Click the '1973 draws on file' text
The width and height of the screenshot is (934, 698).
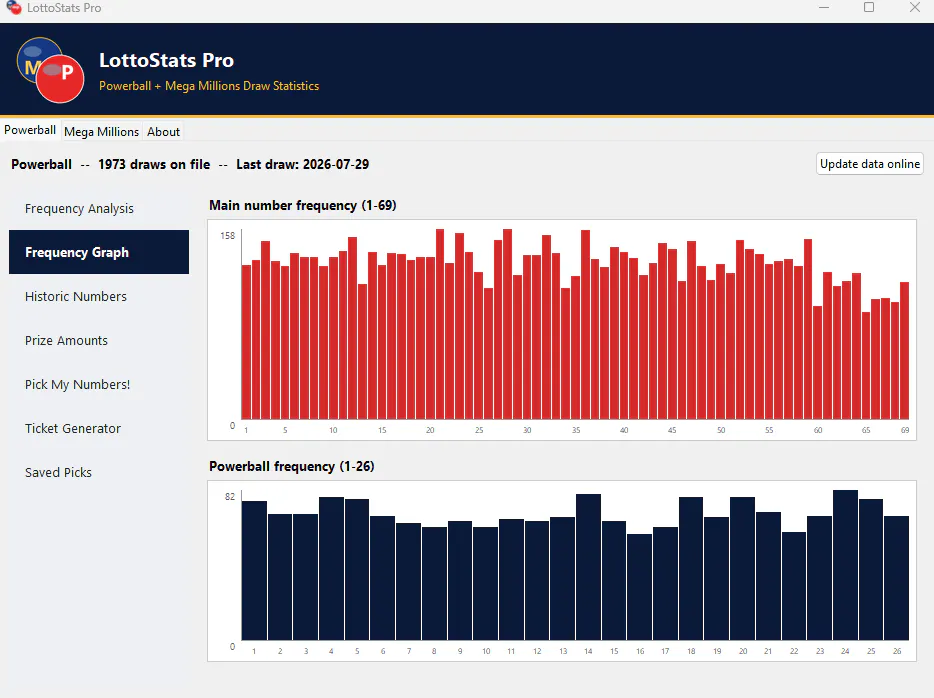(154, 164)
